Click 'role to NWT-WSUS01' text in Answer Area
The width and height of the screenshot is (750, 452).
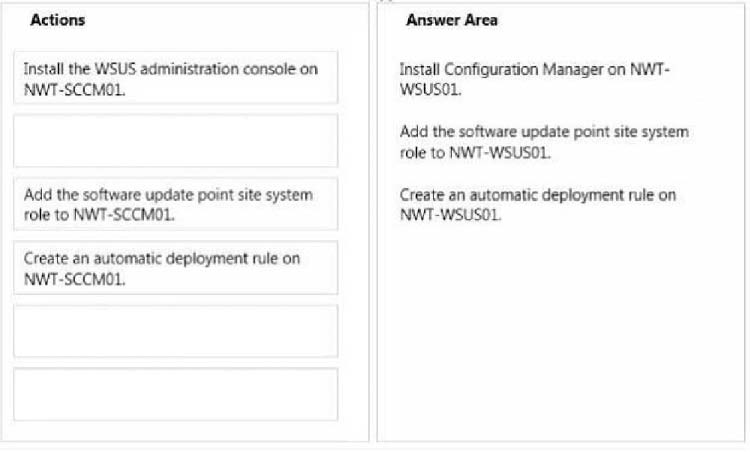coord(475,153)
